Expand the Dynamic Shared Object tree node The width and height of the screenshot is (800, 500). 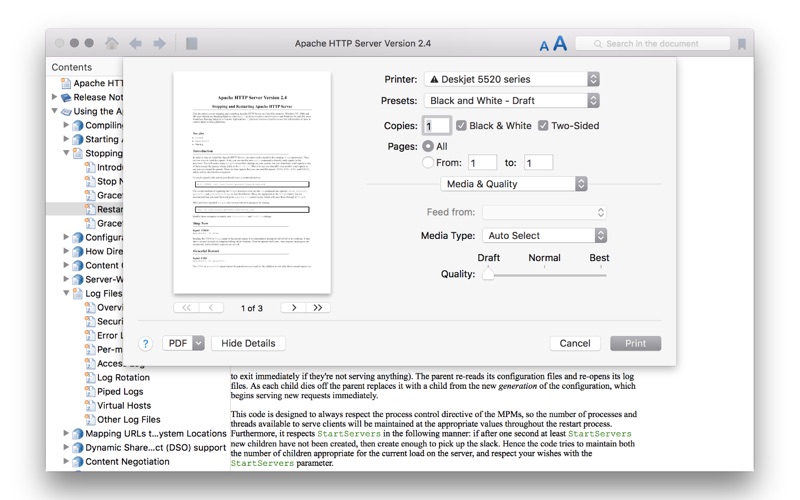pos(66,447)
